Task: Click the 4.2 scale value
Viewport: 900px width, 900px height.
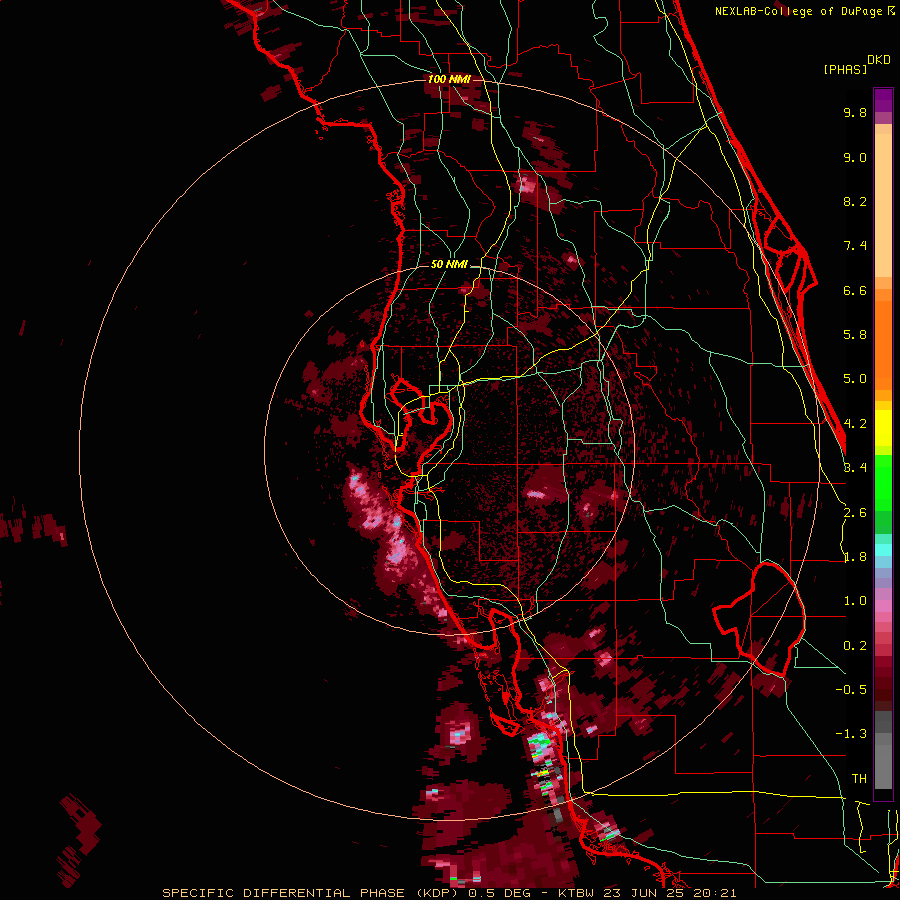Action: 855,424
